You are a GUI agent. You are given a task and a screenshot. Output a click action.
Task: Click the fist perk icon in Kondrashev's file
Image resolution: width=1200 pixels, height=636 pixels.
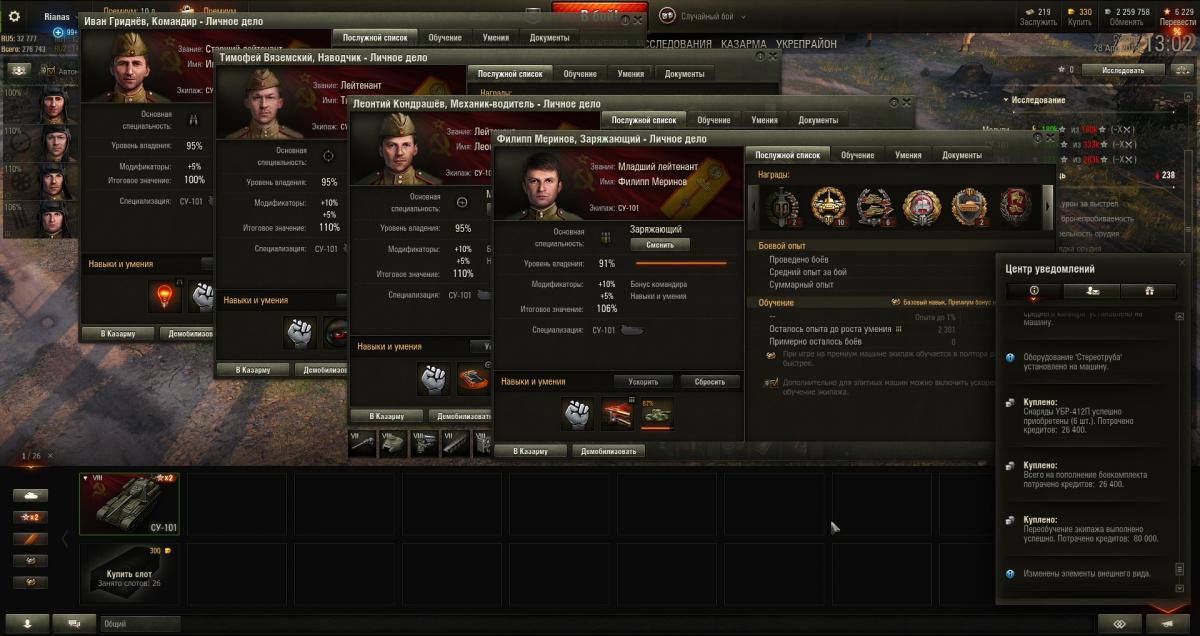(x=433, y=379)
